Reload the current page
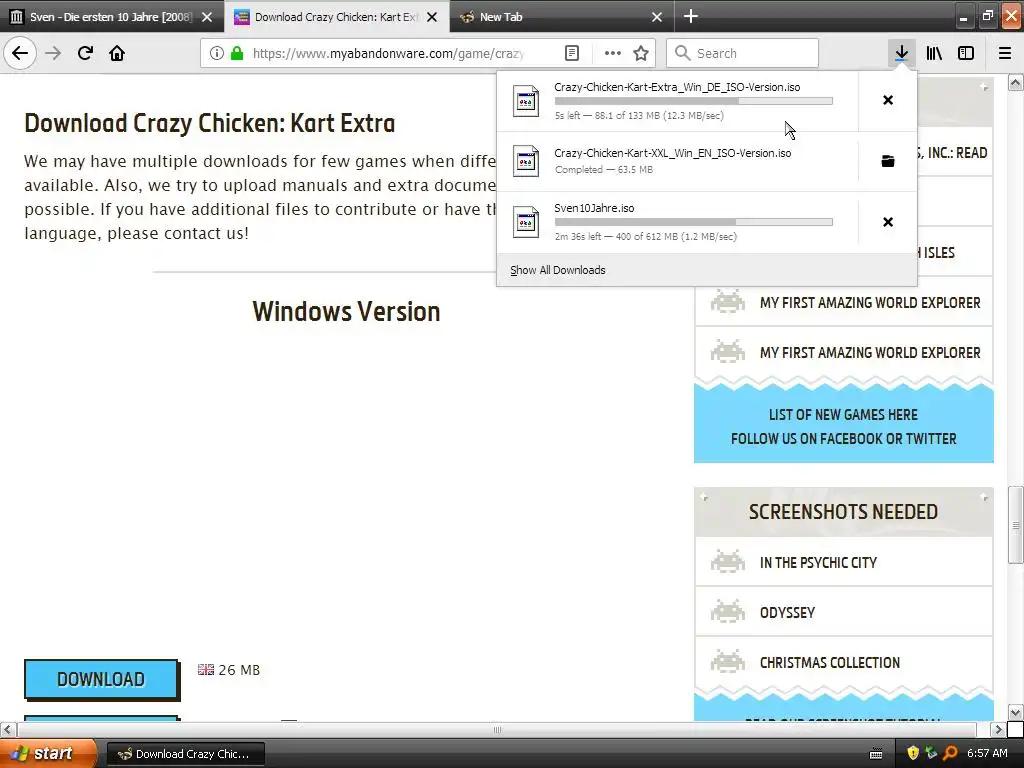This screenshot has width=1024, height=768. [x=85, y=53]
